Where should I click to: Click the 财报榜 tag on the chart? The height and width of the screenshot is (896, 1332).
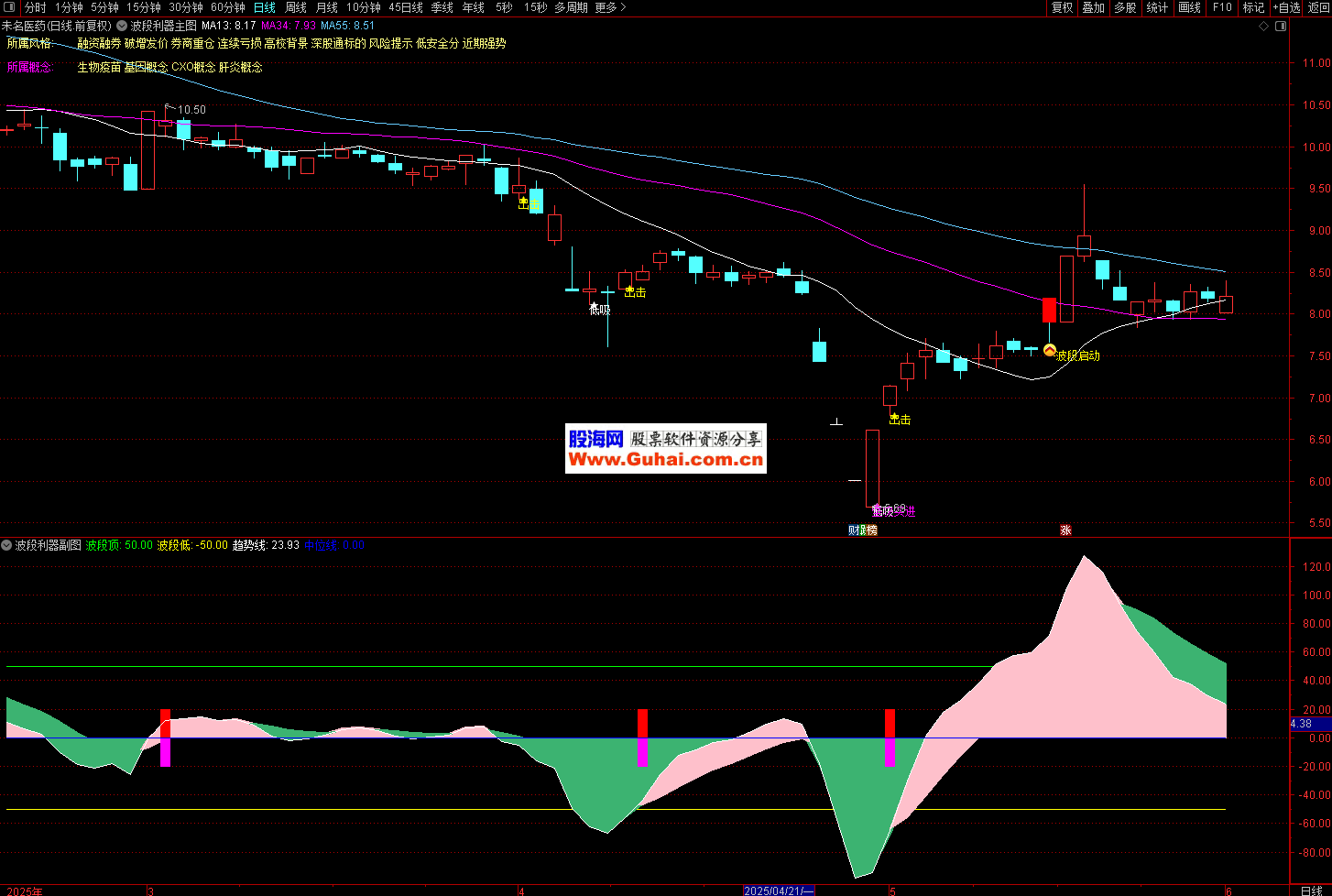[x=862, y=530]
